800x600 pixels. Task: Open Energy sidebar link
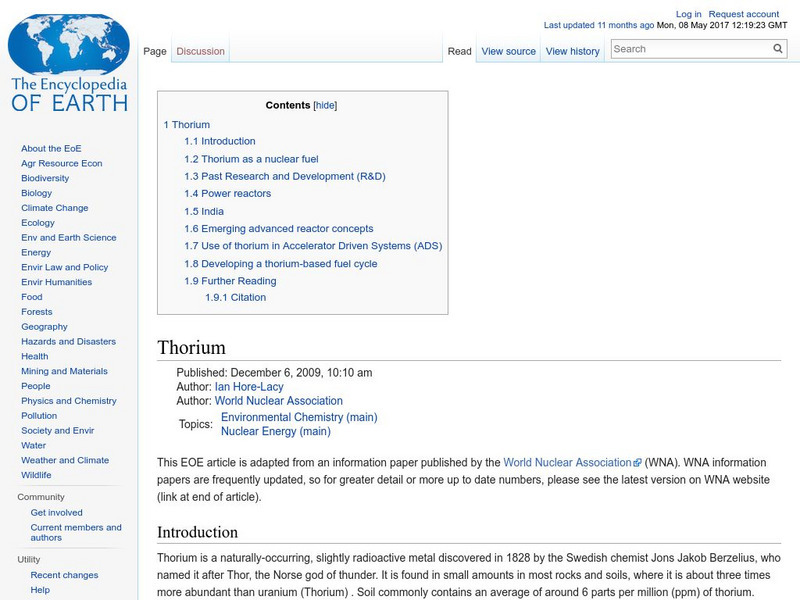tap(36, 252)
